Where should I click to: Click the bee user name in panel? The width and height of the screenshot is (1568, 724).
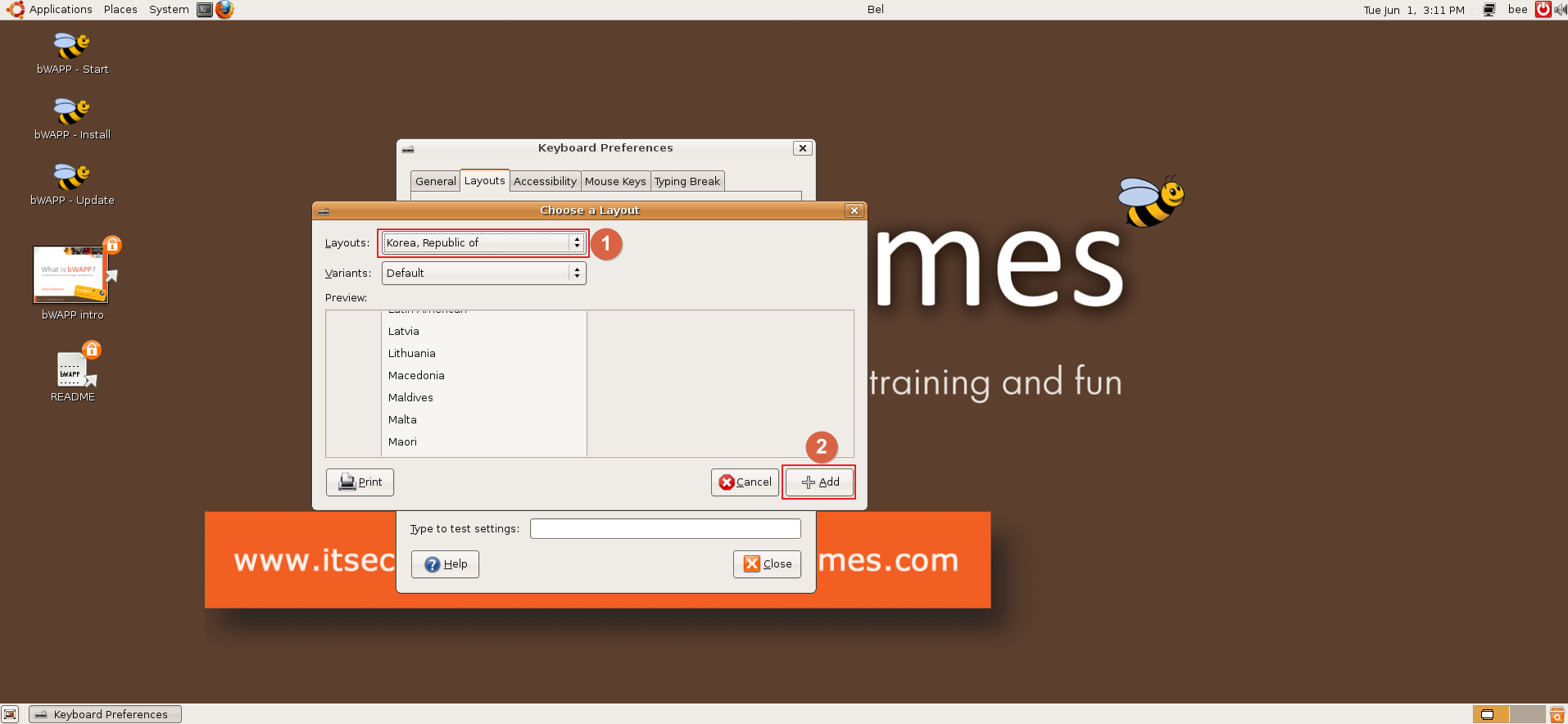coord(1517,10)
